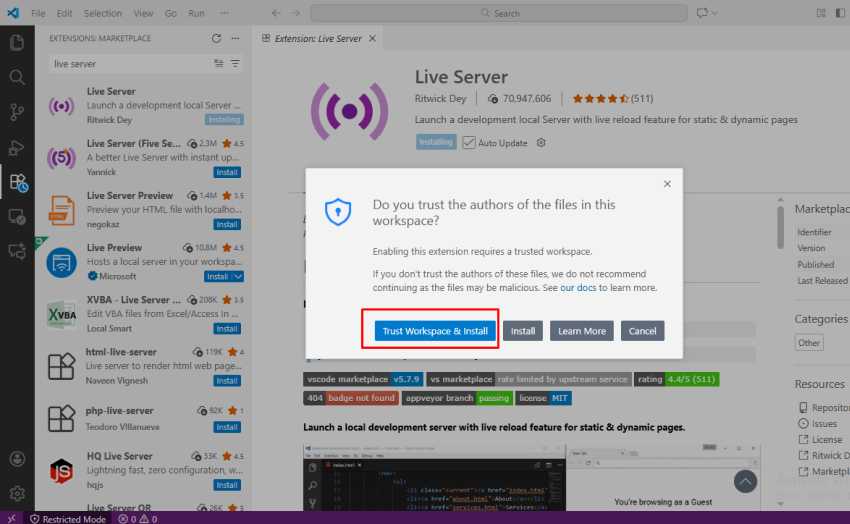Viewport: 850px width, 524px height.
Task: Install the php-live-server extension
Action: (227, 426)
